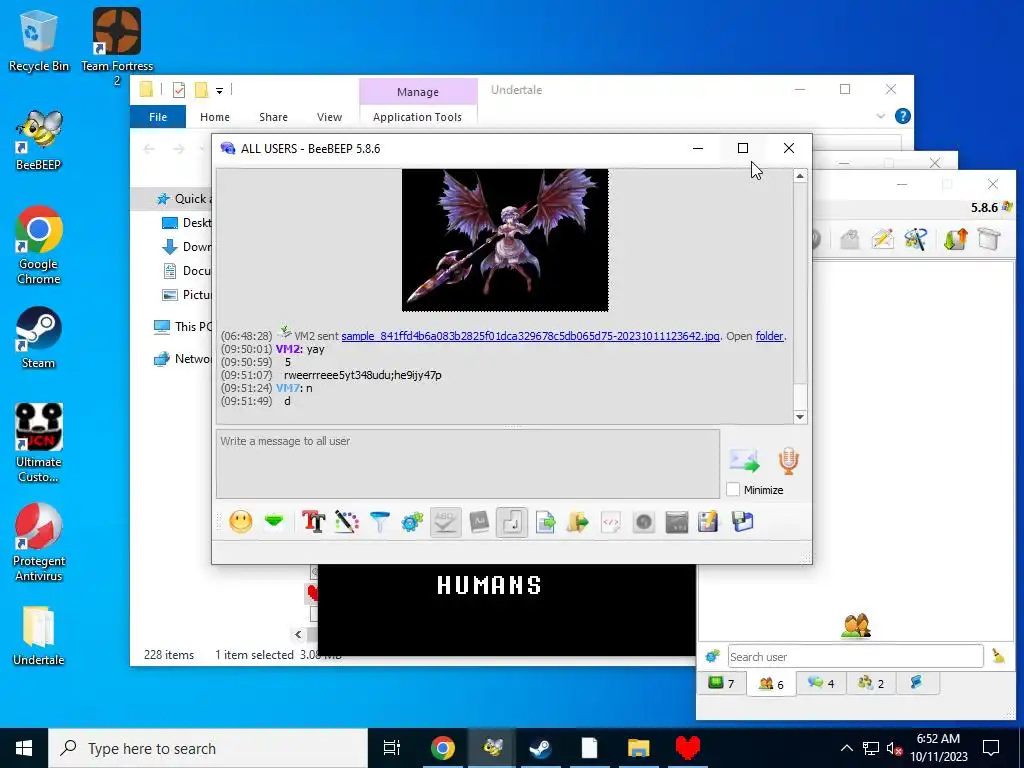This screenshot has width=1024, height=768.
Task: Click the save chat floppy disk icon
Action: [x=743, y=522]
